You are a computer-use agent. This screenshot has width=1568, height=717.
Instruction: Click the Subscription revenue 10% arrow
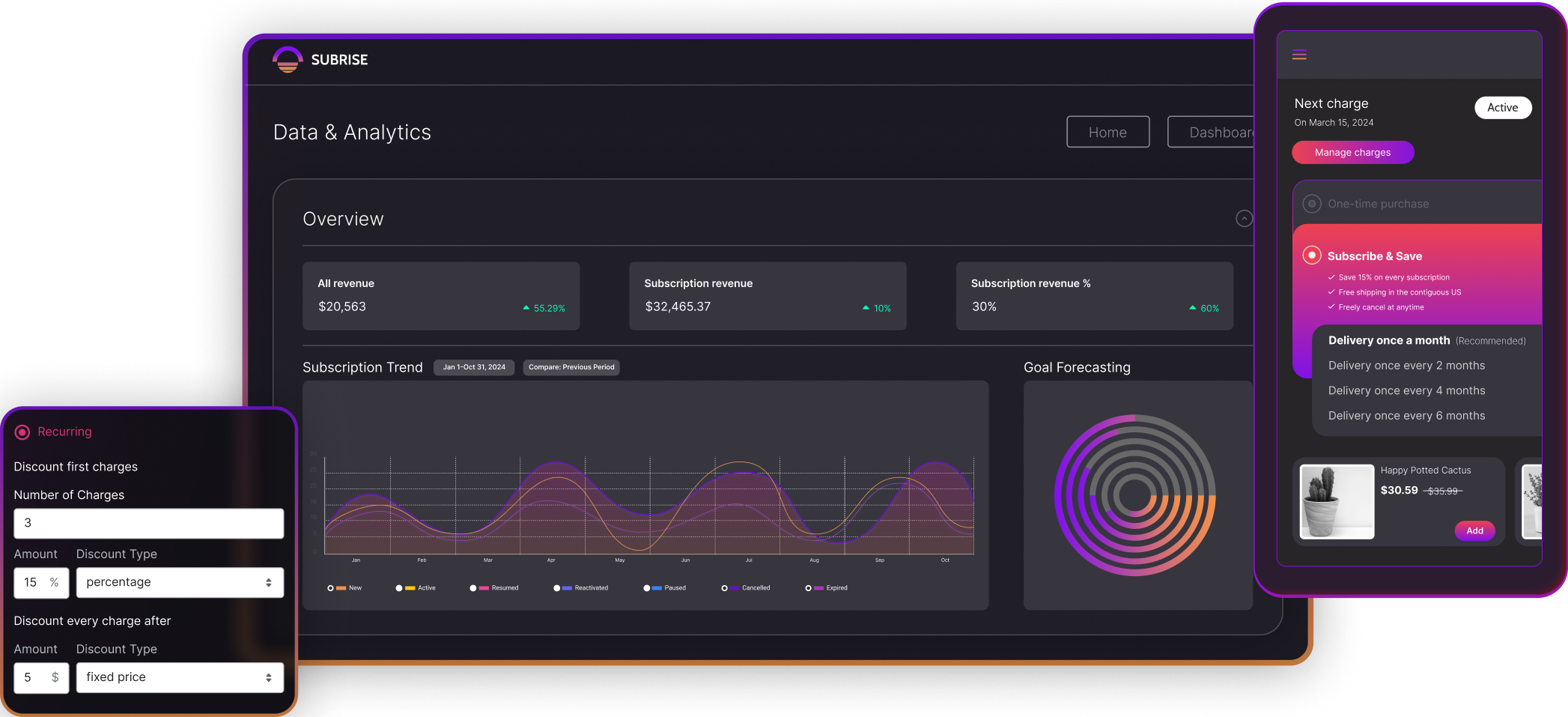pos(866,308)
